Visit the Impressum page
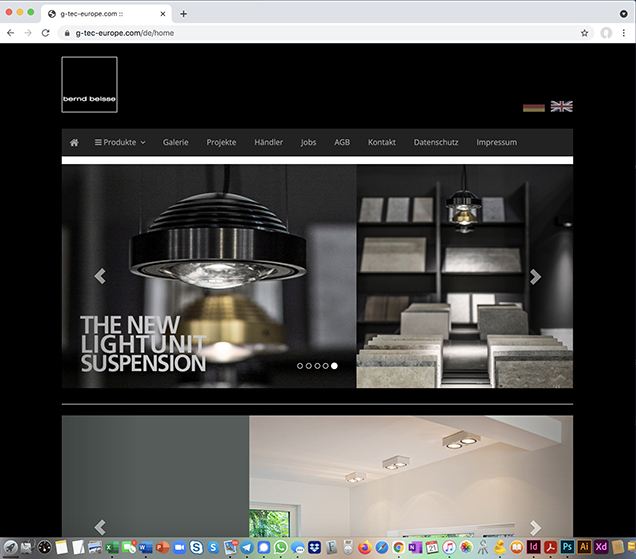The height and width of the screenshot is (559, 636). pos(496,142)
